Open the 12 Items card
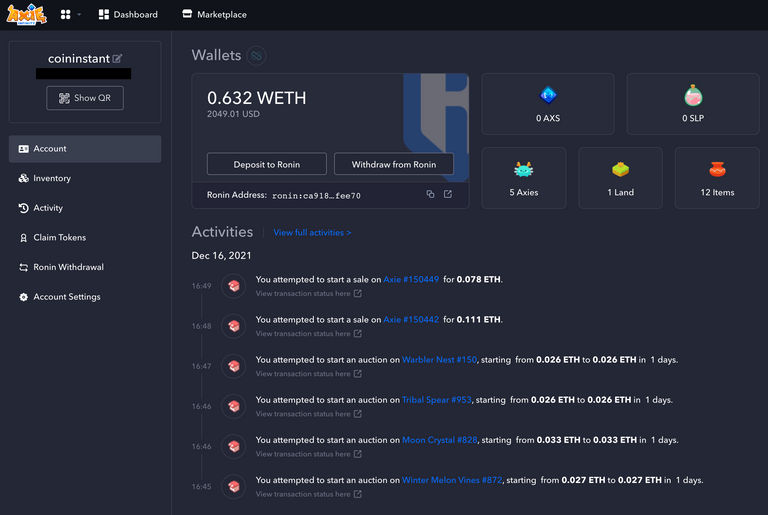Viewport: 768px width, 515px height. click(x=717, y=178)
